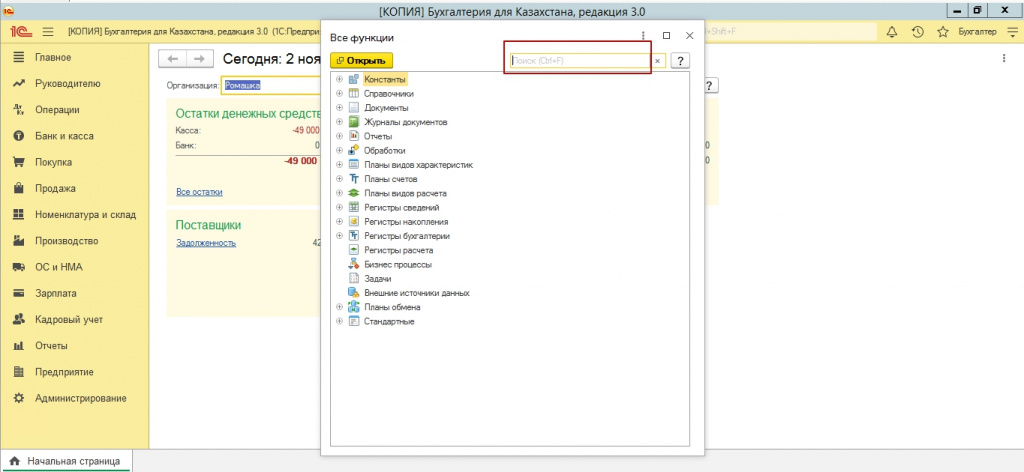Click Задачи icon in tree
The image size is (1024, 472).
click(353, 279)
